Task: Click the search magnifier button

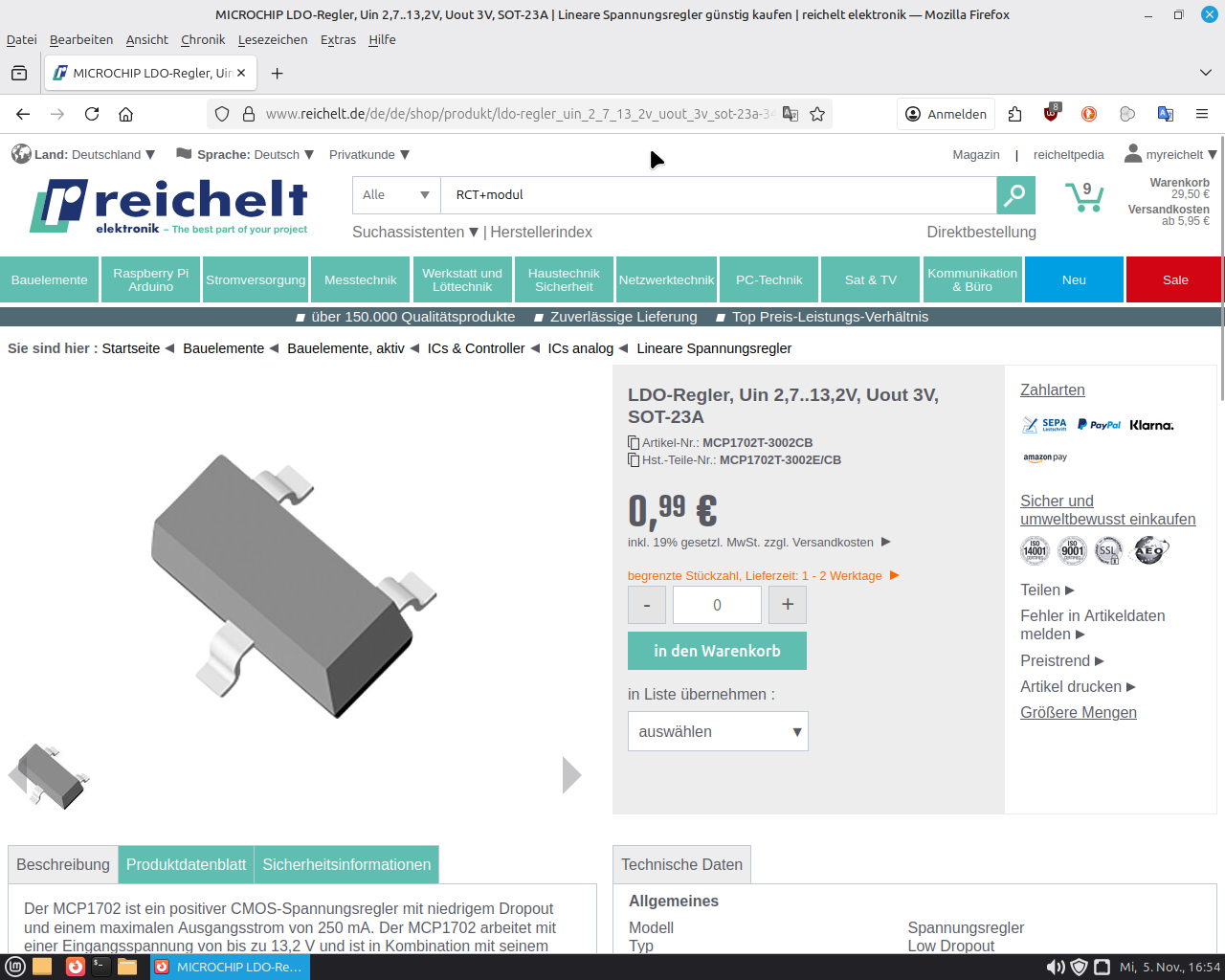Action: point(1015,195)
